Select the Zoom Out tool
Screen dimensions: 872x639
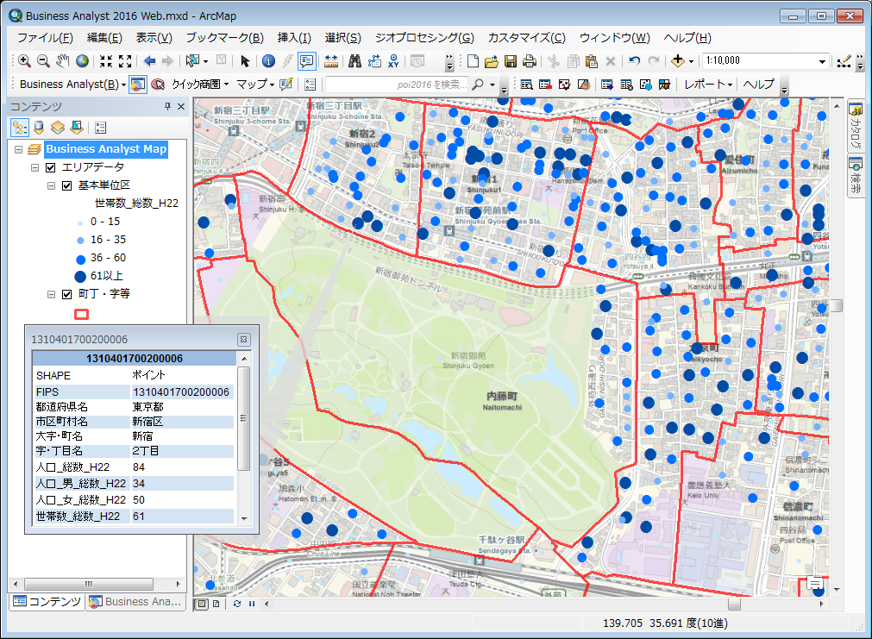coord(43,61)
